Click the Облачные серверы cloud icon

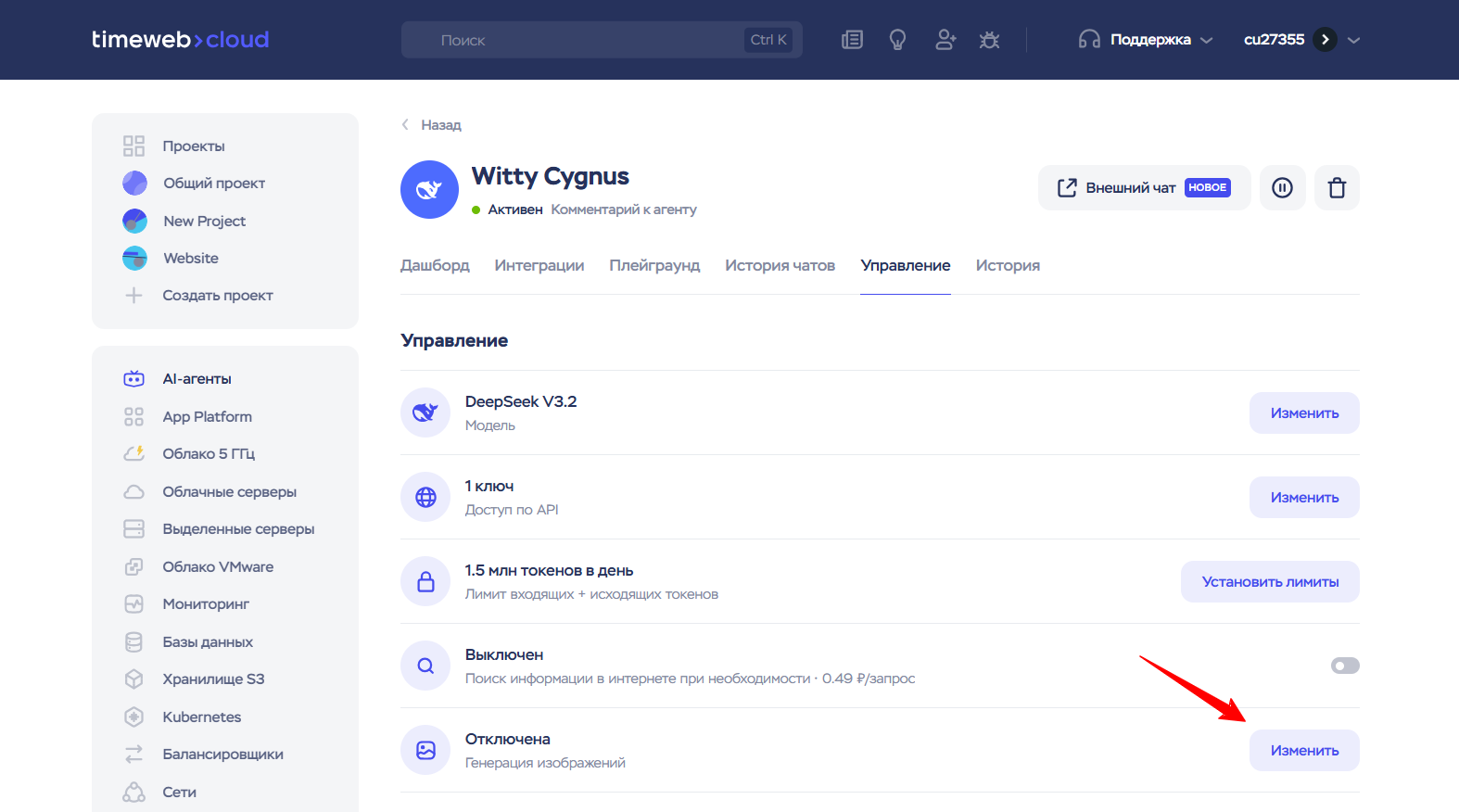tap(134, 491)
